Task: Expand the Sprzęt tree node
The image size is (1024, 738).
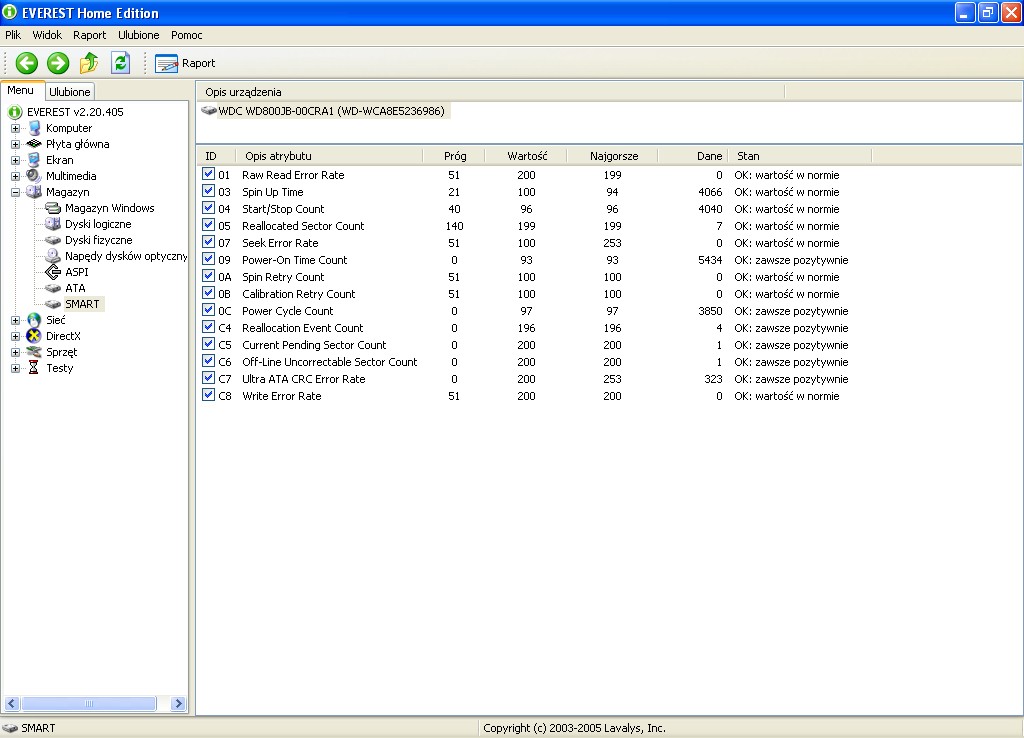Action: click(x=16, y=352)
